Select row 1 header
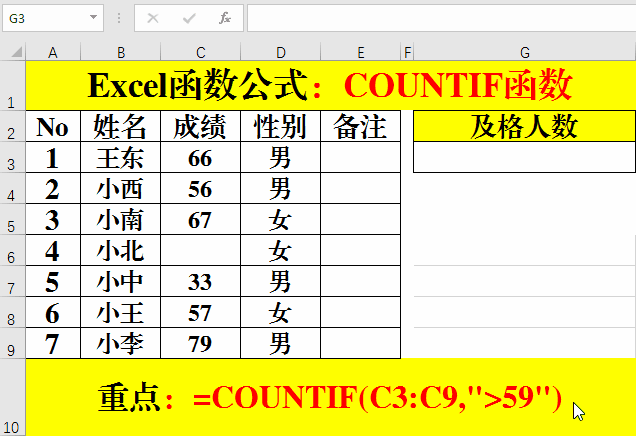Viewport: 636px width, 436px height. point(12,85)
